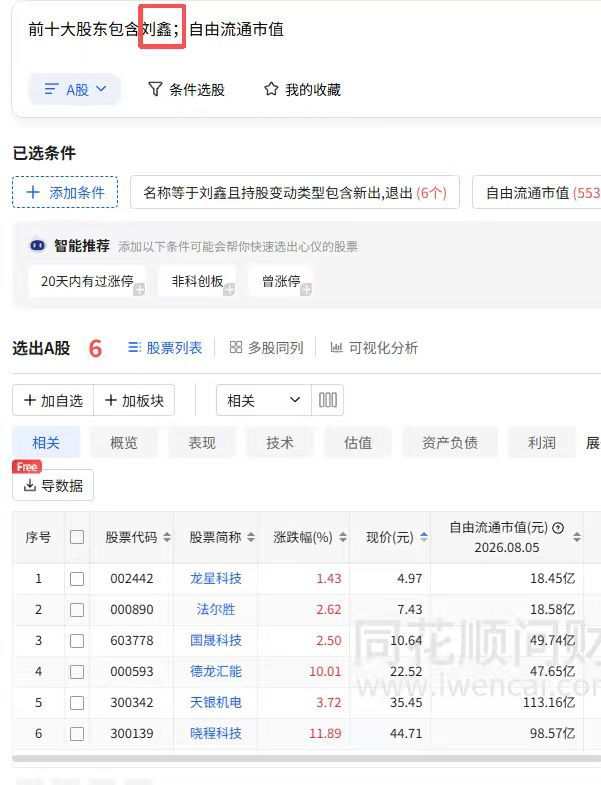
Task: Toggle the select-all checkbox in table header
Action: [x=77, y=537]
